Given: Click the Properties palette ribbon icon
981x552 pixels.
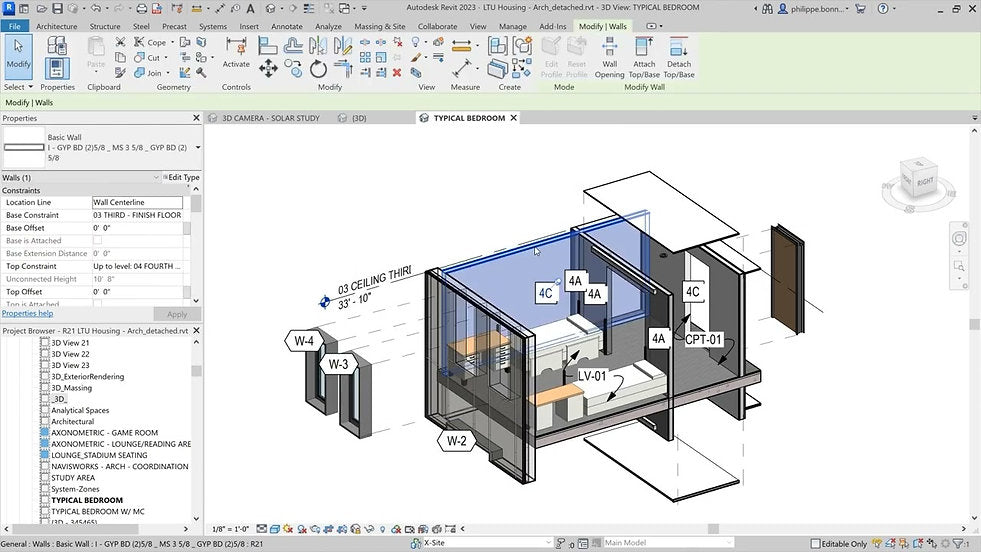Looking at the screenshot, I should [x=57, y=68].
